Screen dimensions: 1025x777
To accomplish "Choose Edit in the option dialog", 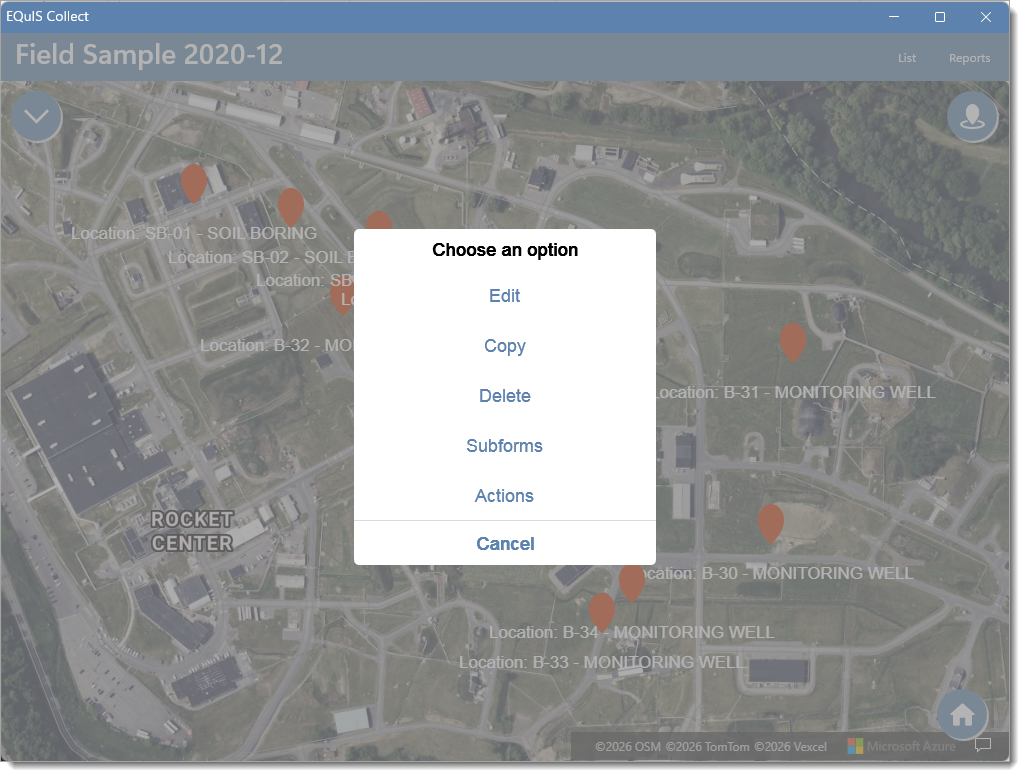I will [507, 297].
